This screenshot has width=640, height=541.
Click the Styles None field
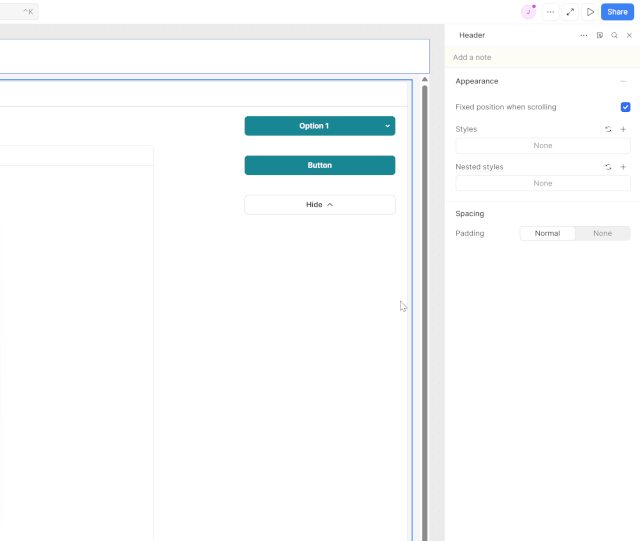pos(543,146)
